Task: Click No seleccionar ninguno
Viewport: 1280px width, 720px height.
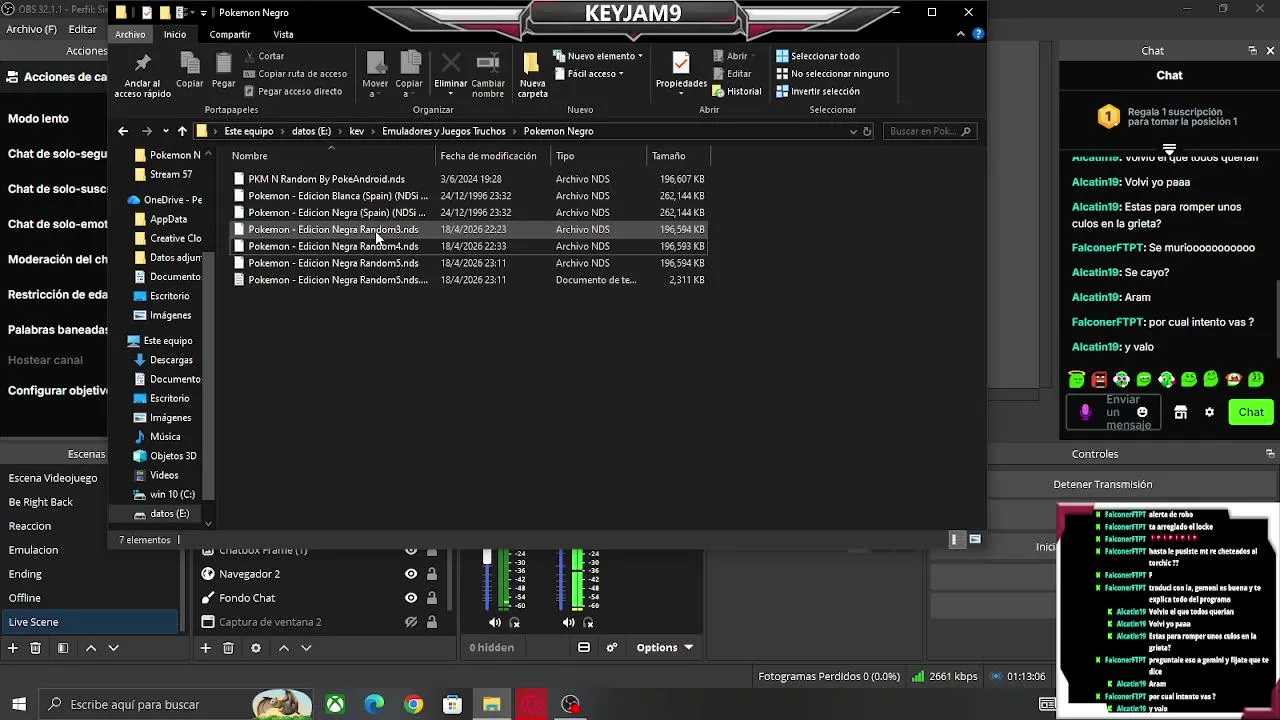Action: tap(832, 74)
